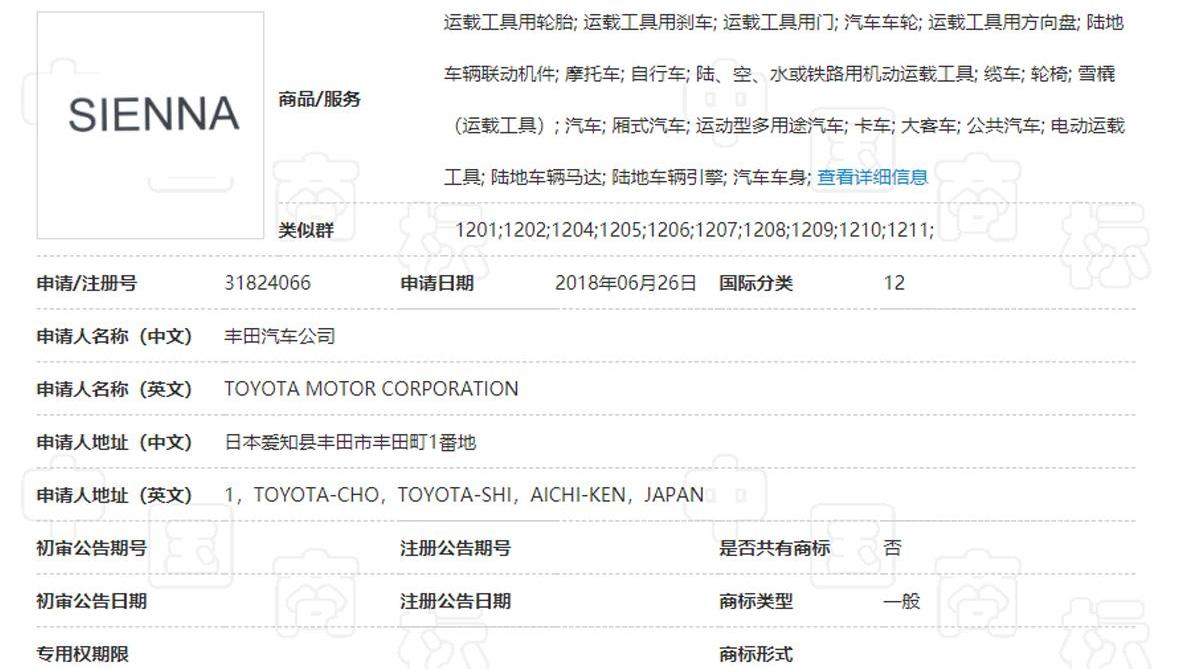The image size is (1200, 669).
Task: Select the 是否共有商标 label
Action: click(x=774, y=548)
